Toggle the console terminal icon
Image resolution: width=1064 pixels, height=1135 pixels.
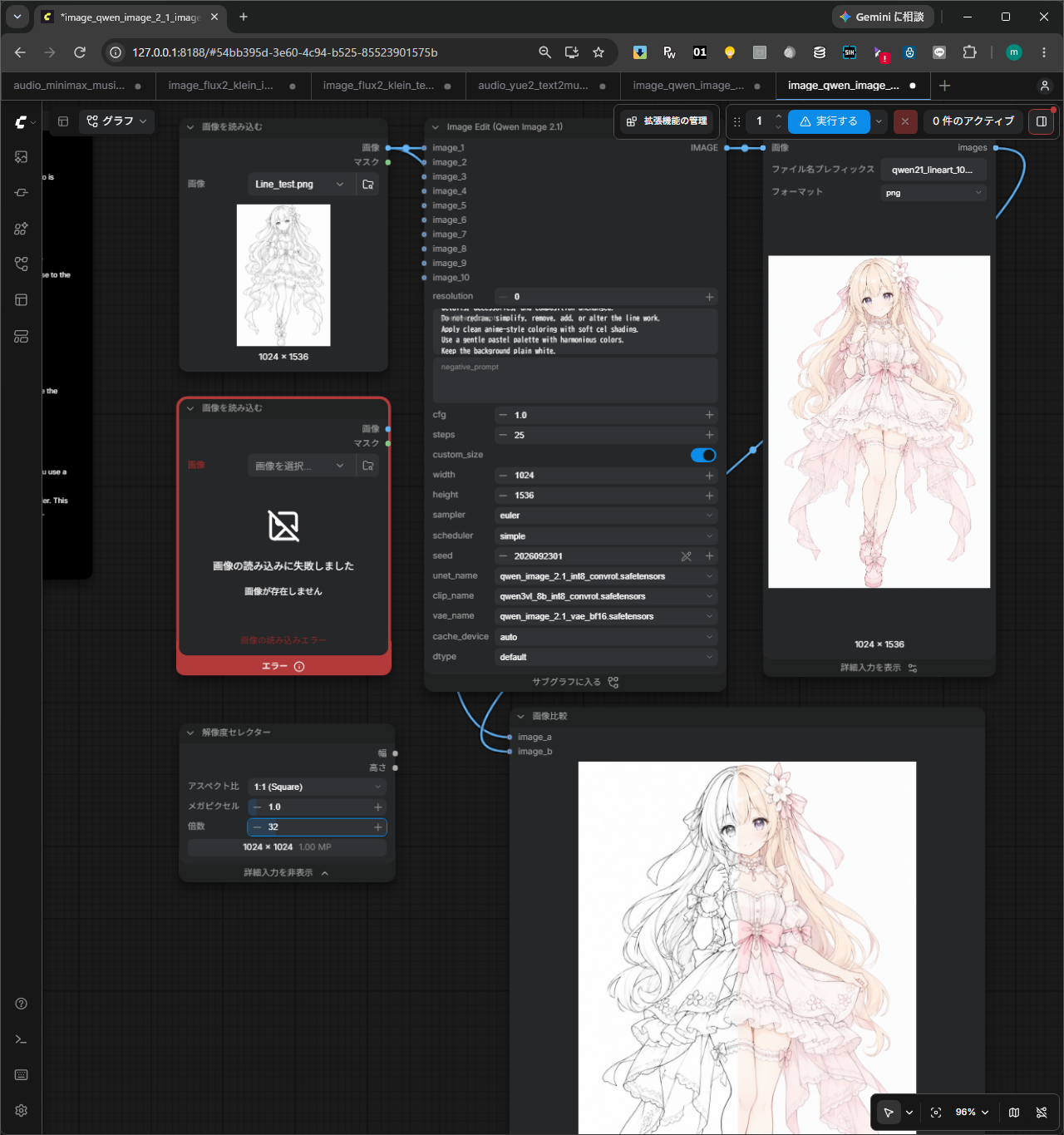pos(22,1039)
